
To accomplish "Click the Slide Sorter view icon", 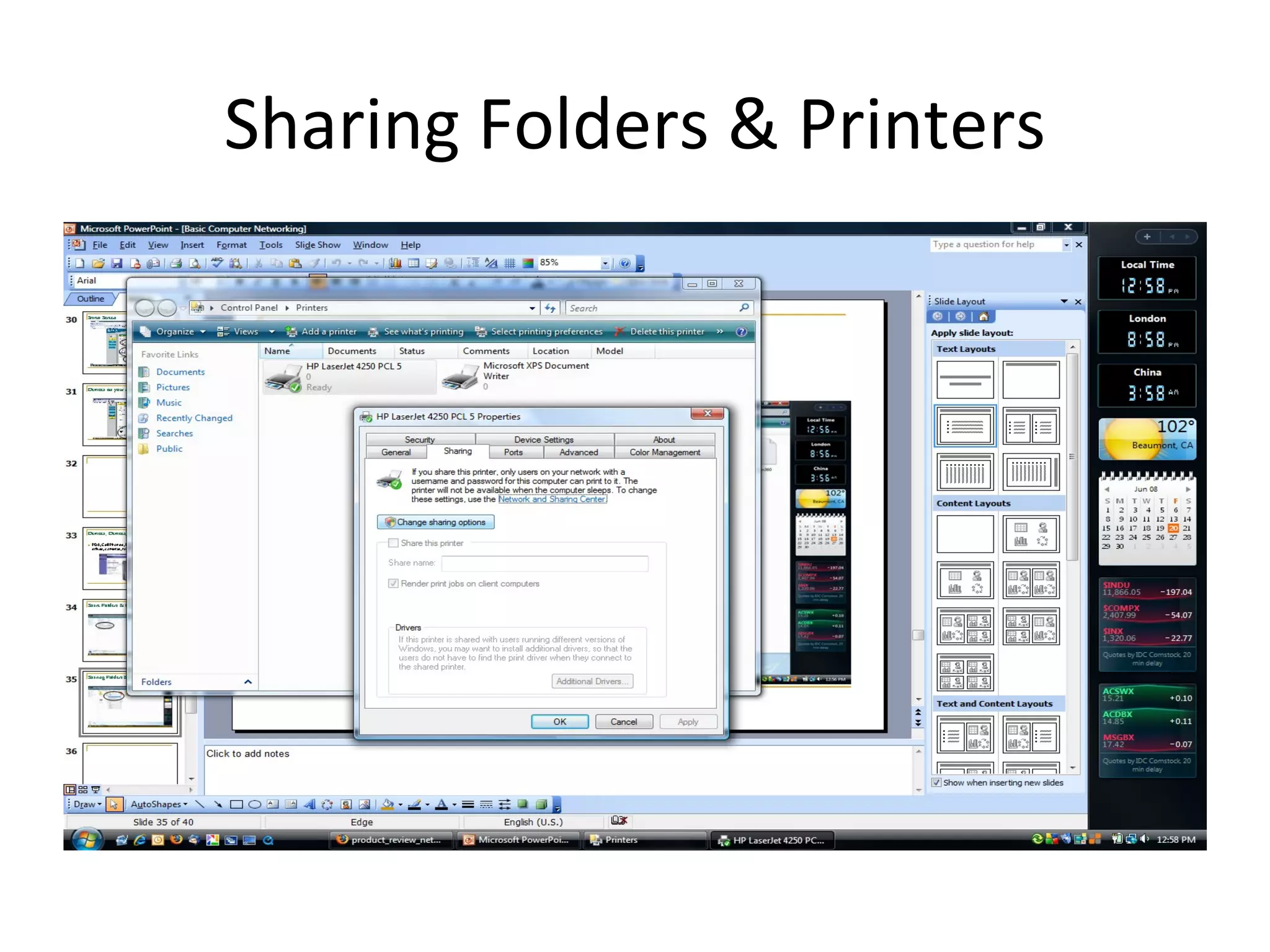I will [x=82, y=790].
